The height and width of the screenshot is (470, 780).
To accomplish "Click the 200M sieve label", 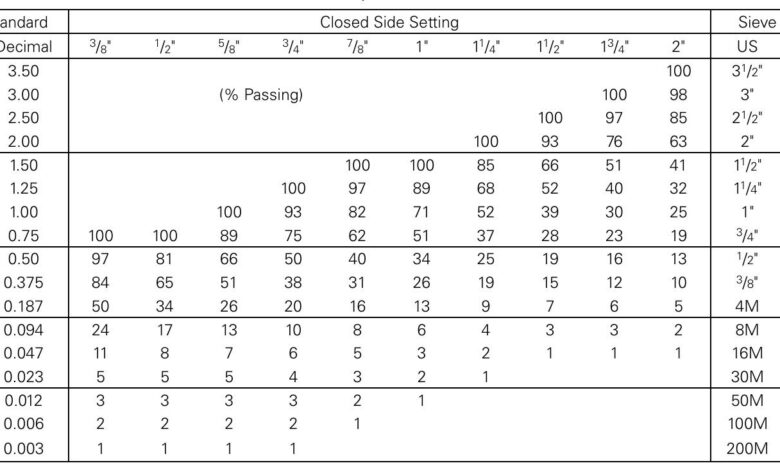I will [x=747, y=448].
